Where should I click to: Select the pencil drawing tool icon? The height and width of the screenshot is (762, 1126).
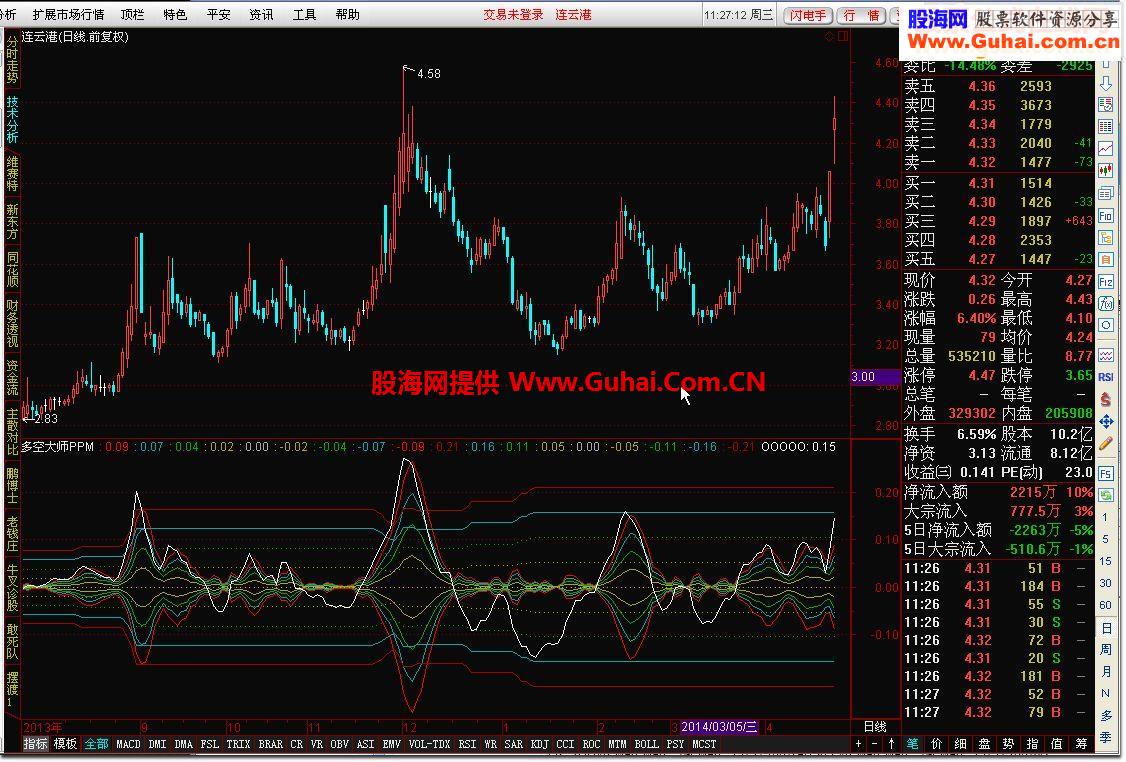pyautogui.click(x=1106, y=445)
